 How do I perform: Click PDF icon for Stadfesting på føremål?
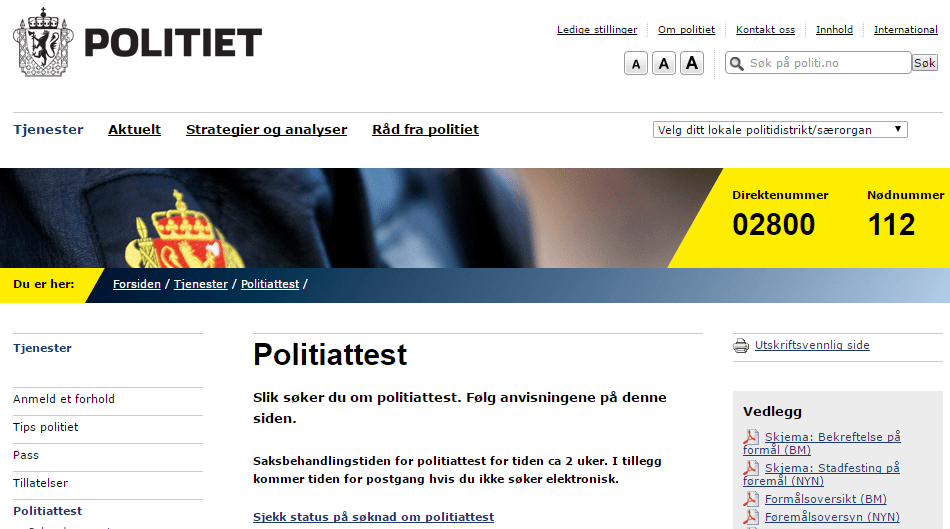point(751,467)
